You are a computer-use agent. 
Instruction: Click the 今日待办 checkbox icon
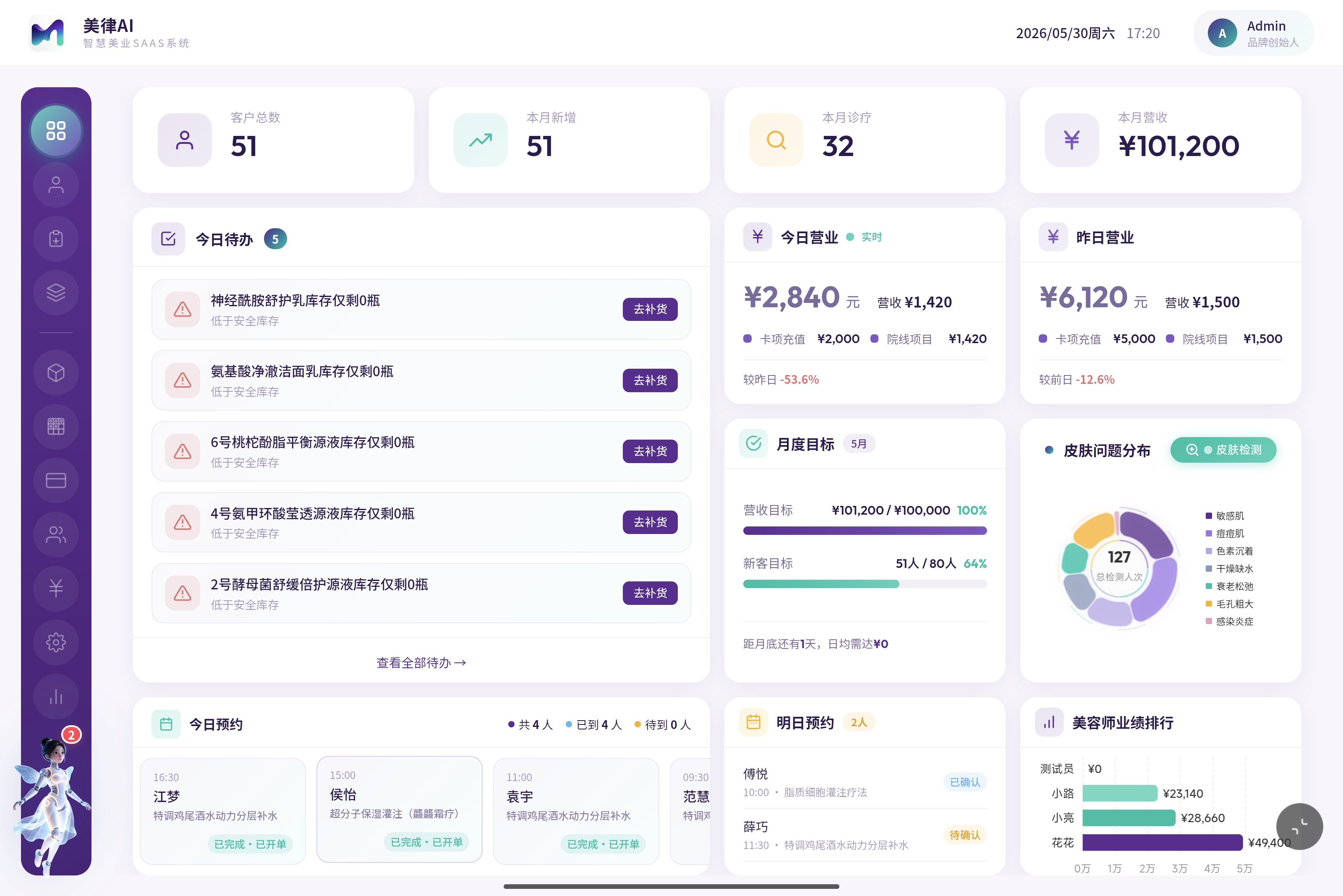tap(168, 238)
